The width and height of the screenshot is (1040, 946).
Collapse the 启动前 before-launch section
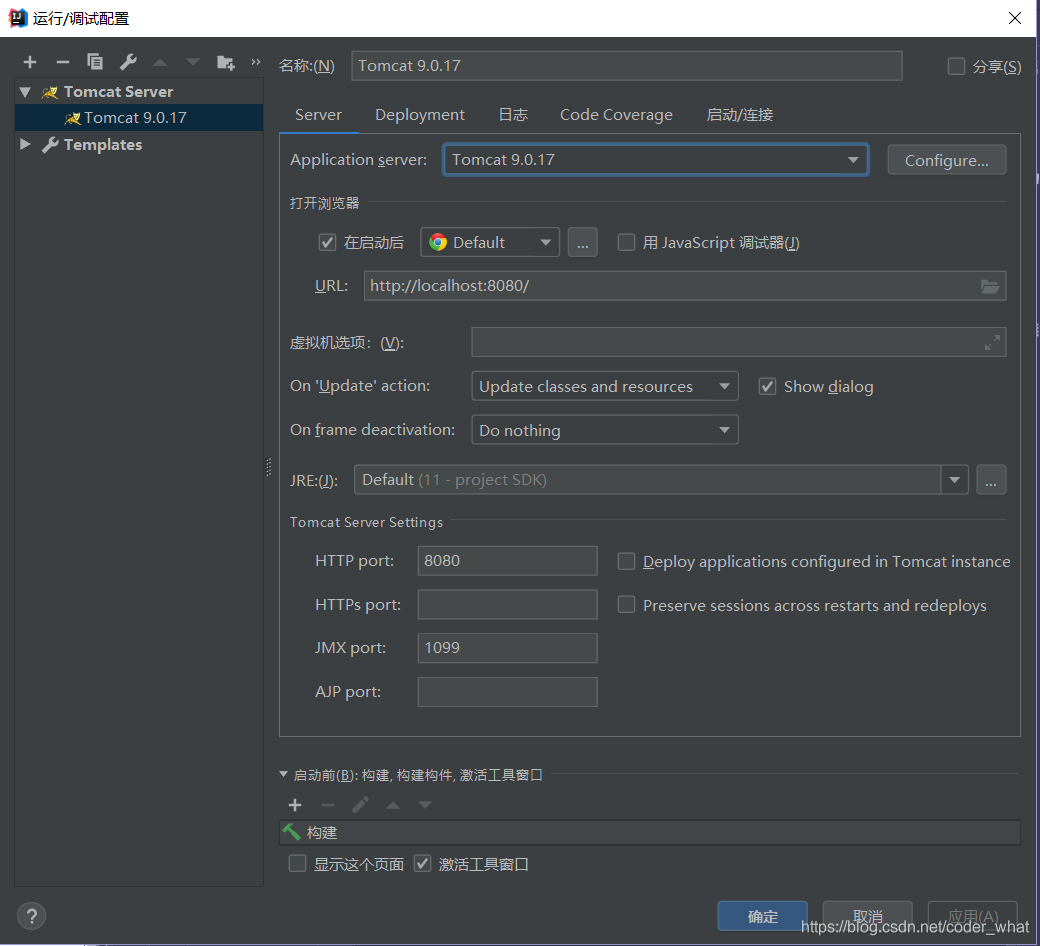point(284,774)
